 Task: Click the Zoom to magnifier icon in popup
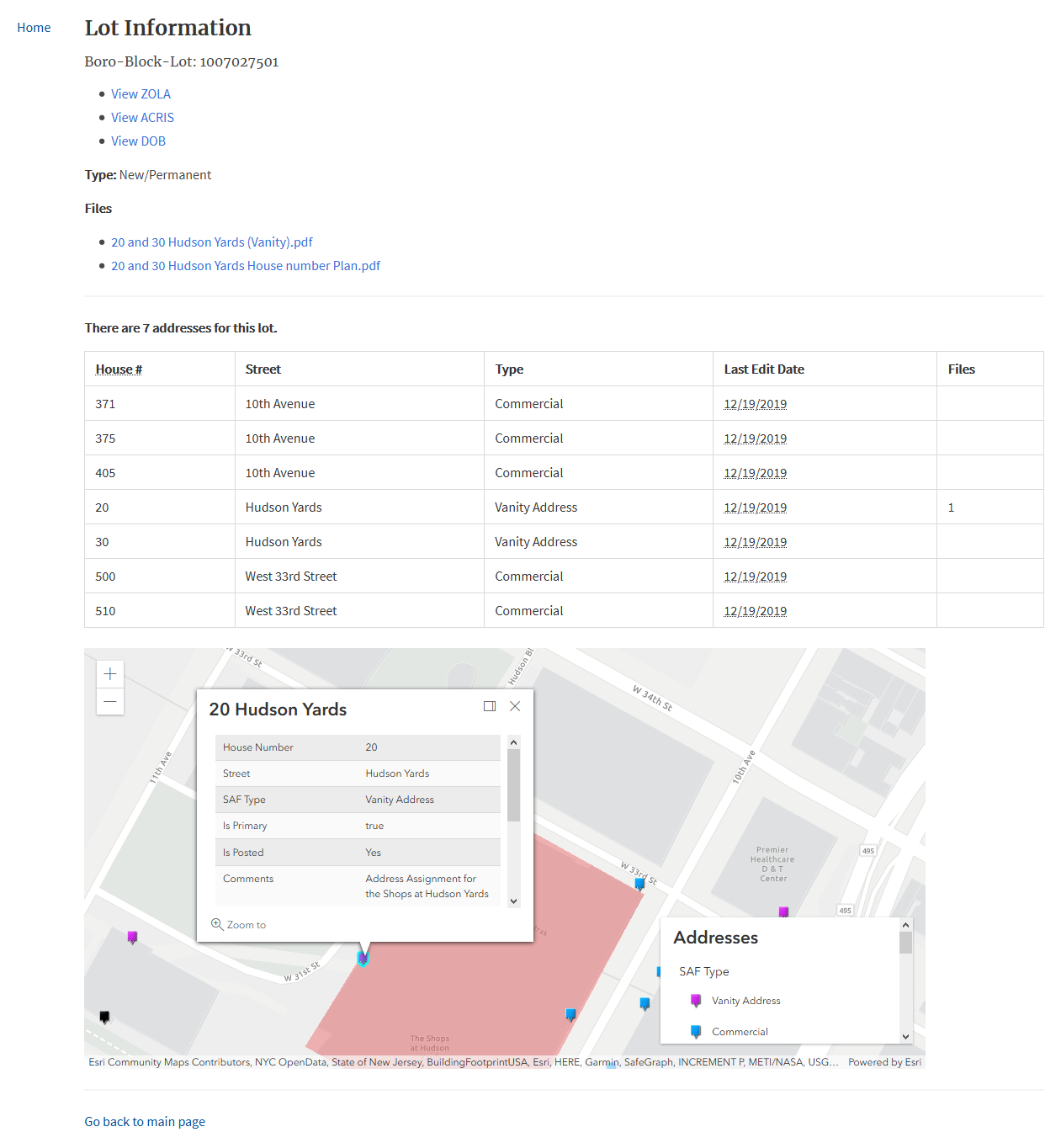pyautogui.click(x=218, y=924)
